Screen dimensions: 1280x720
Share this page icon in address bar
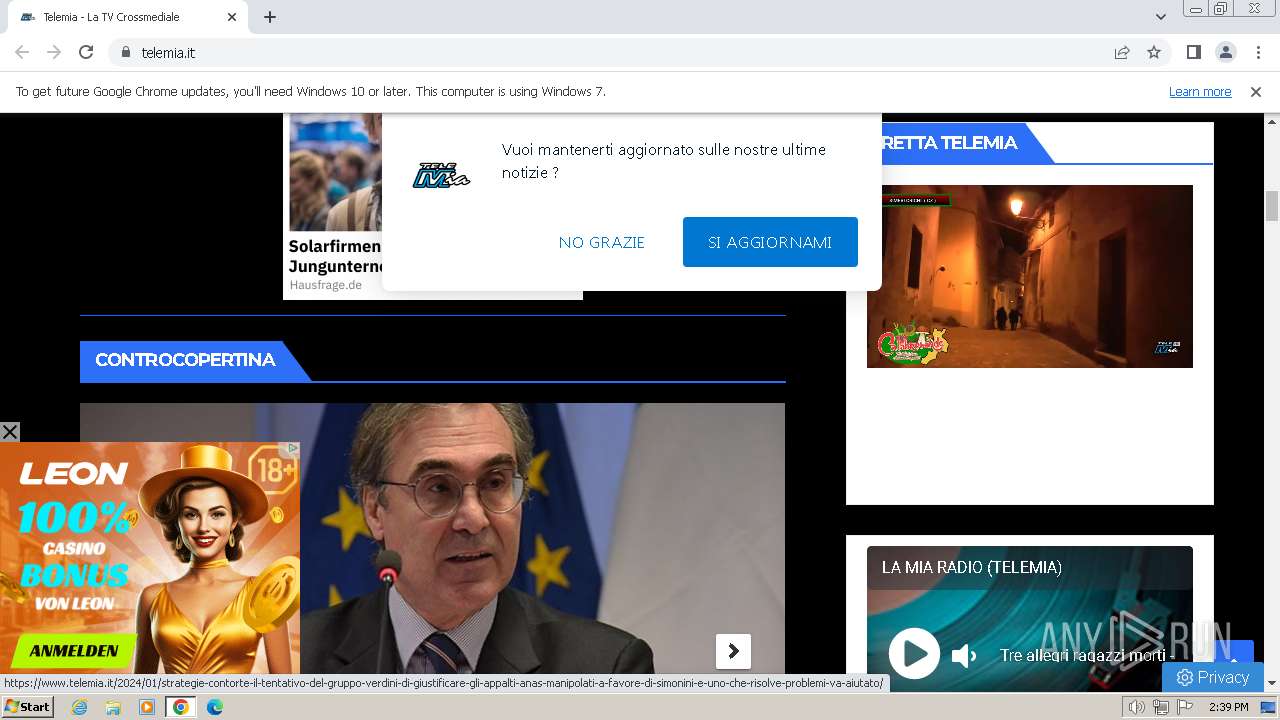(1122, 53)
